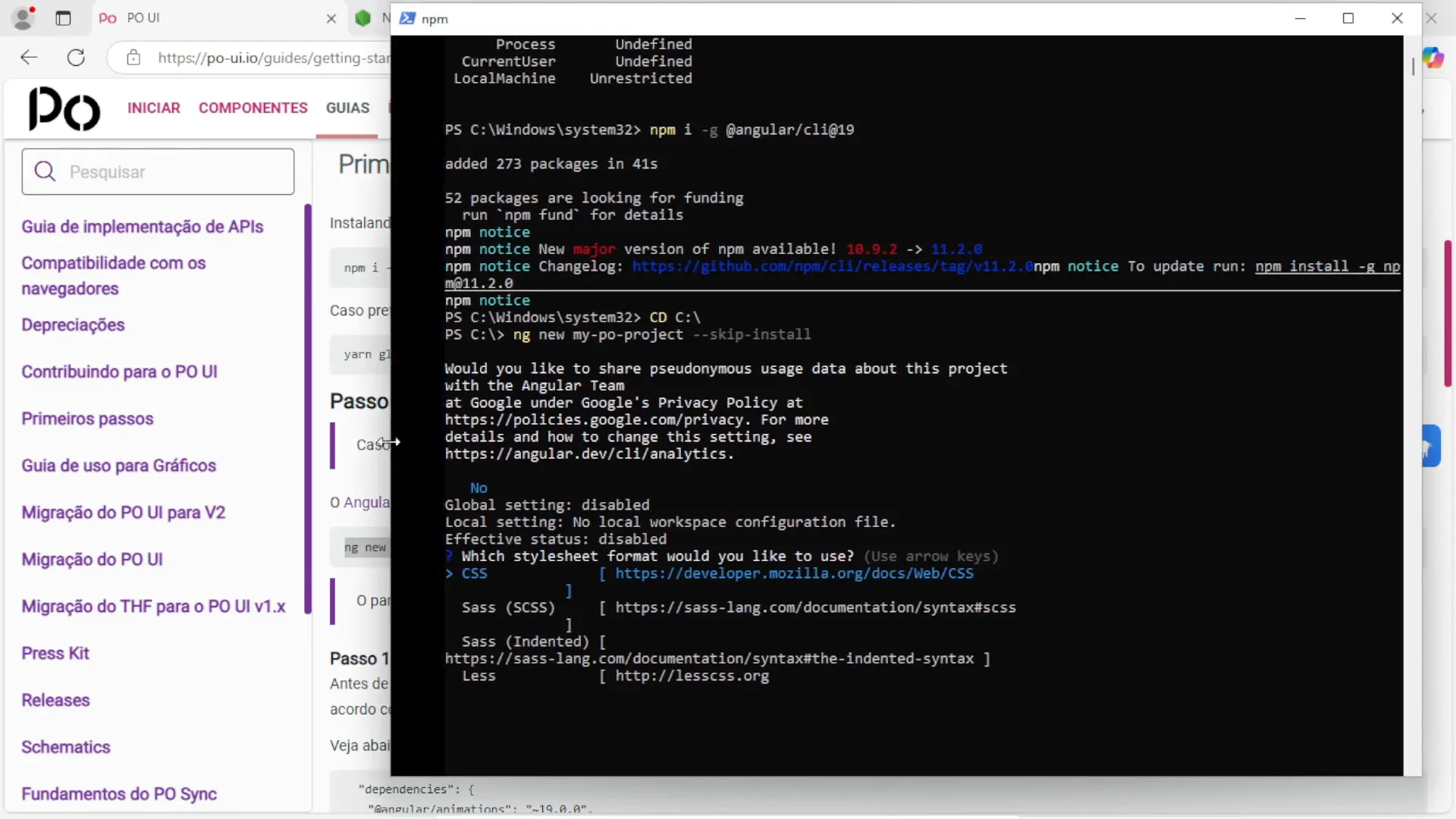
Task: Open the INICIAR menu item
Action: [153, 108]
